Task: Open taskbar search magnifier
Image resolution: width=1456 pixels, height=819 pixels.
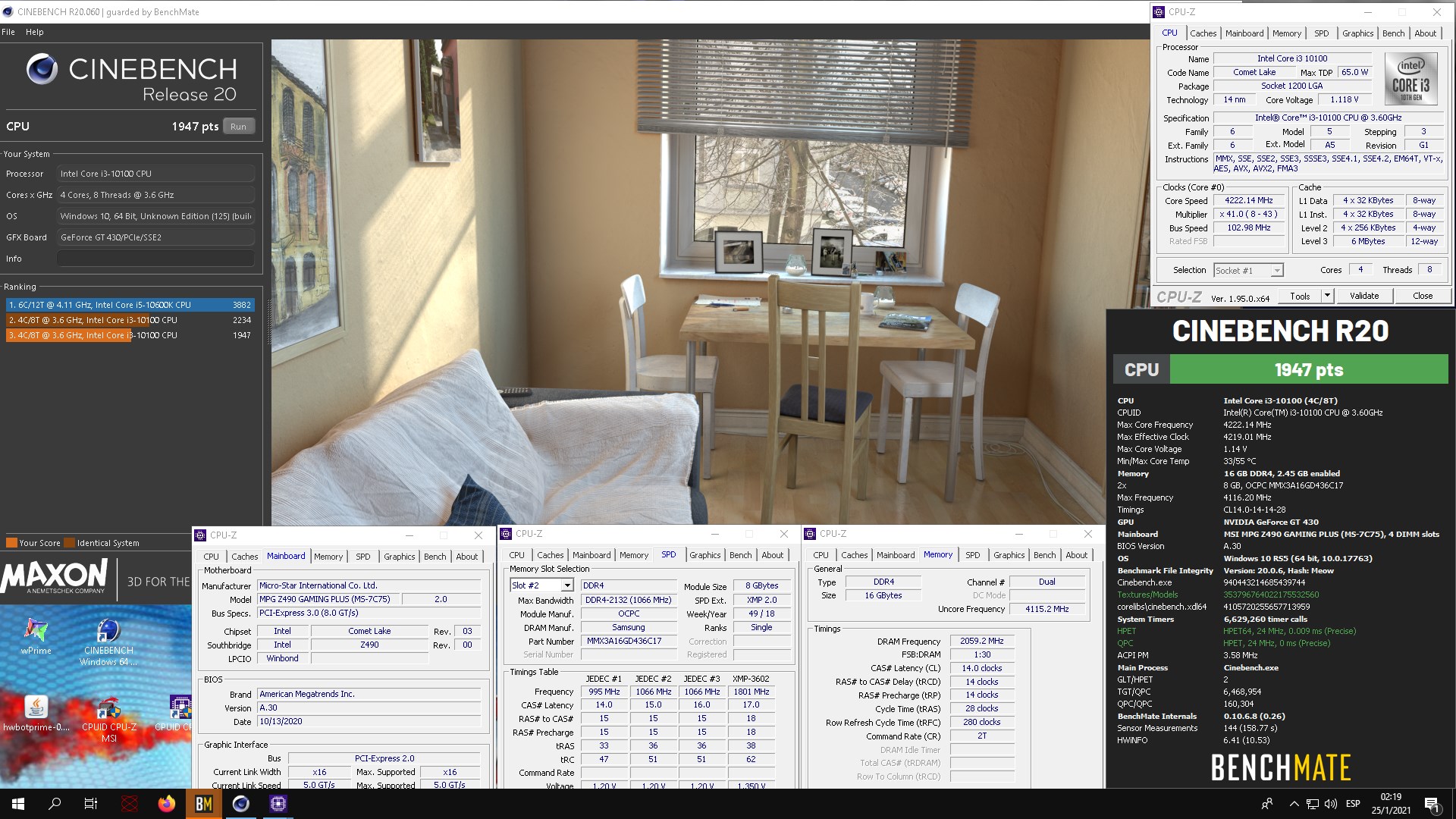Action: tap(55, 804)
